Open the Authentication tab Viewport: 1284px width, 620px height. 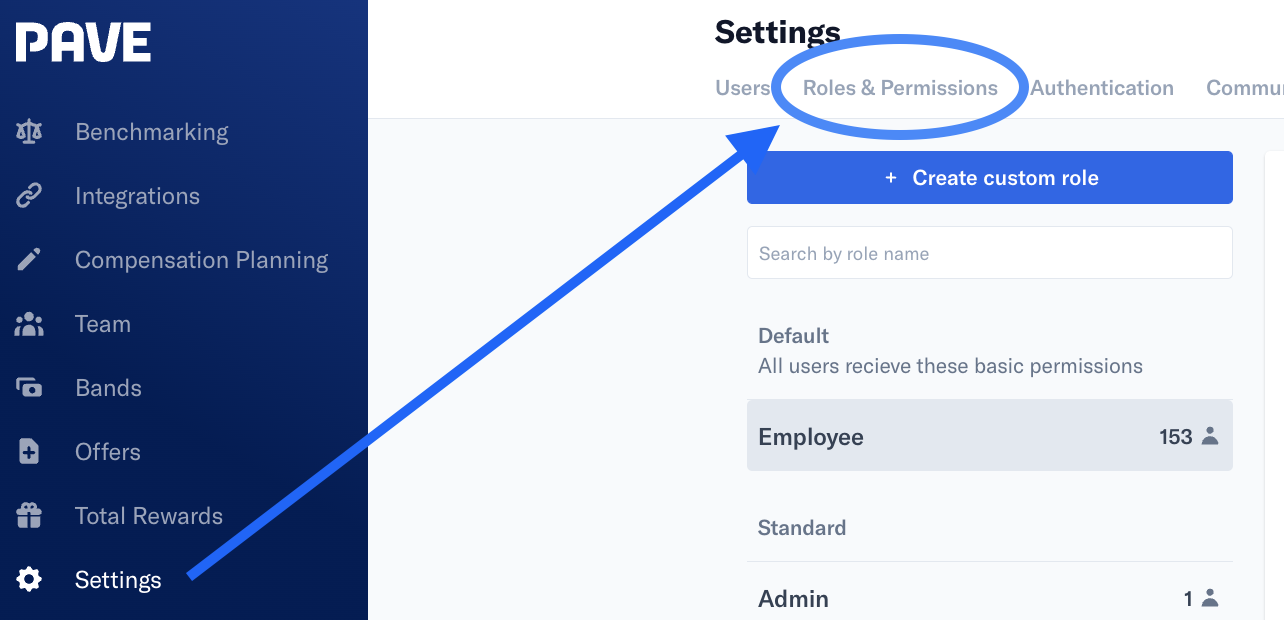[x=1102, y=88]
